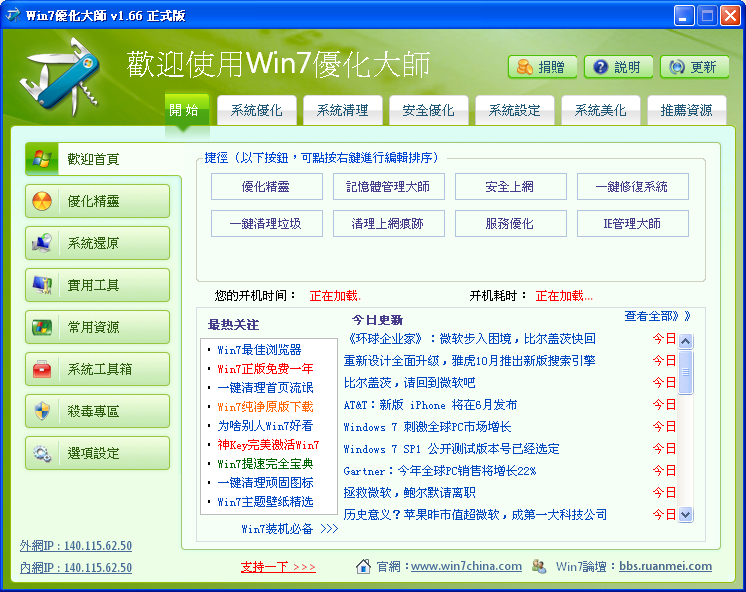Image resolution: width=746 pixels, height=592 pixels.
Task: Open 系統還原 from the sidebar
Action: point(42,243)
